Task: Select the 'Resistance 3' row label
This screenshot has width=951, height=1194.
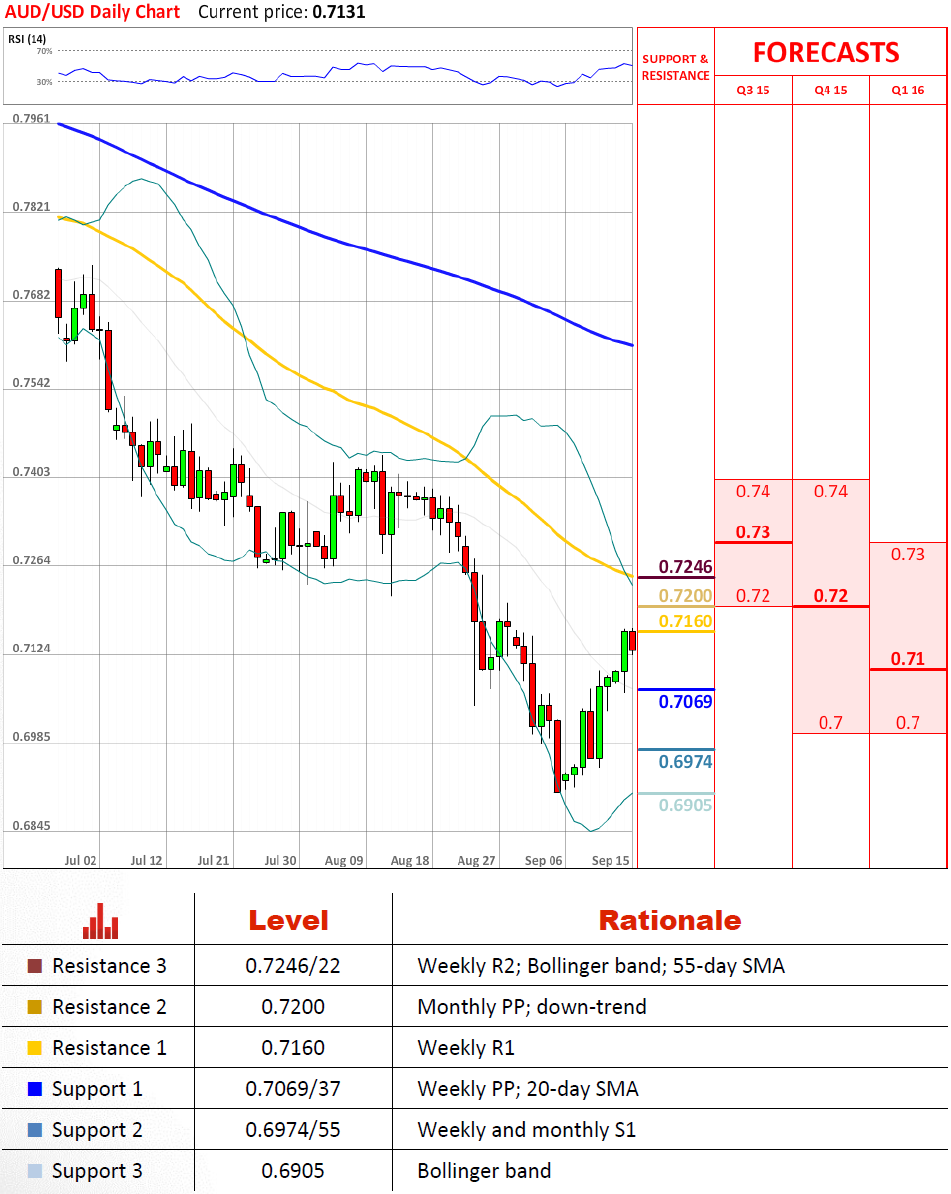Action: coord(109,966)
